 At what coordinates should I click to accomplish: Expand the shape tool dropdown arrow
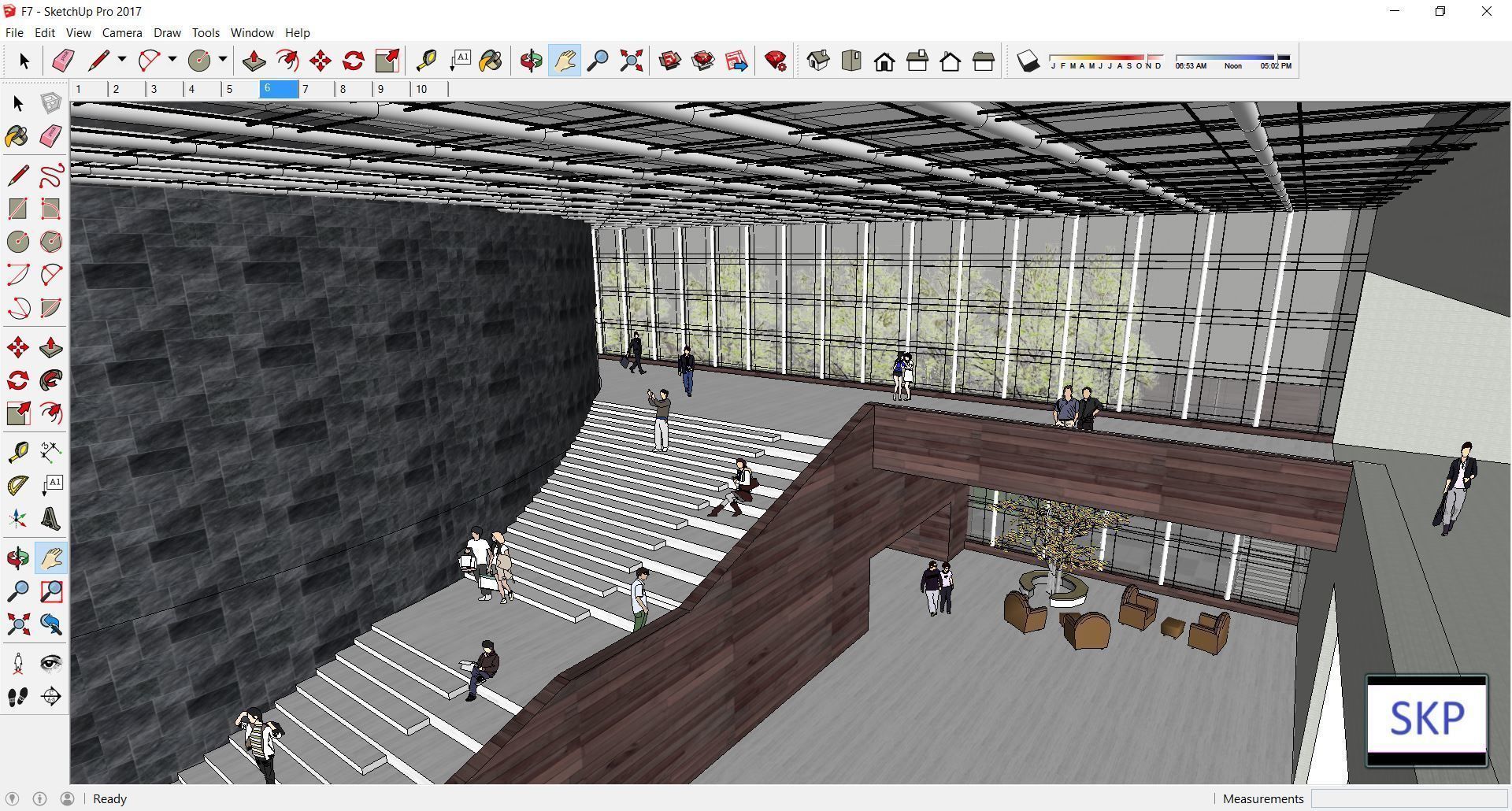tap(222, 59)
